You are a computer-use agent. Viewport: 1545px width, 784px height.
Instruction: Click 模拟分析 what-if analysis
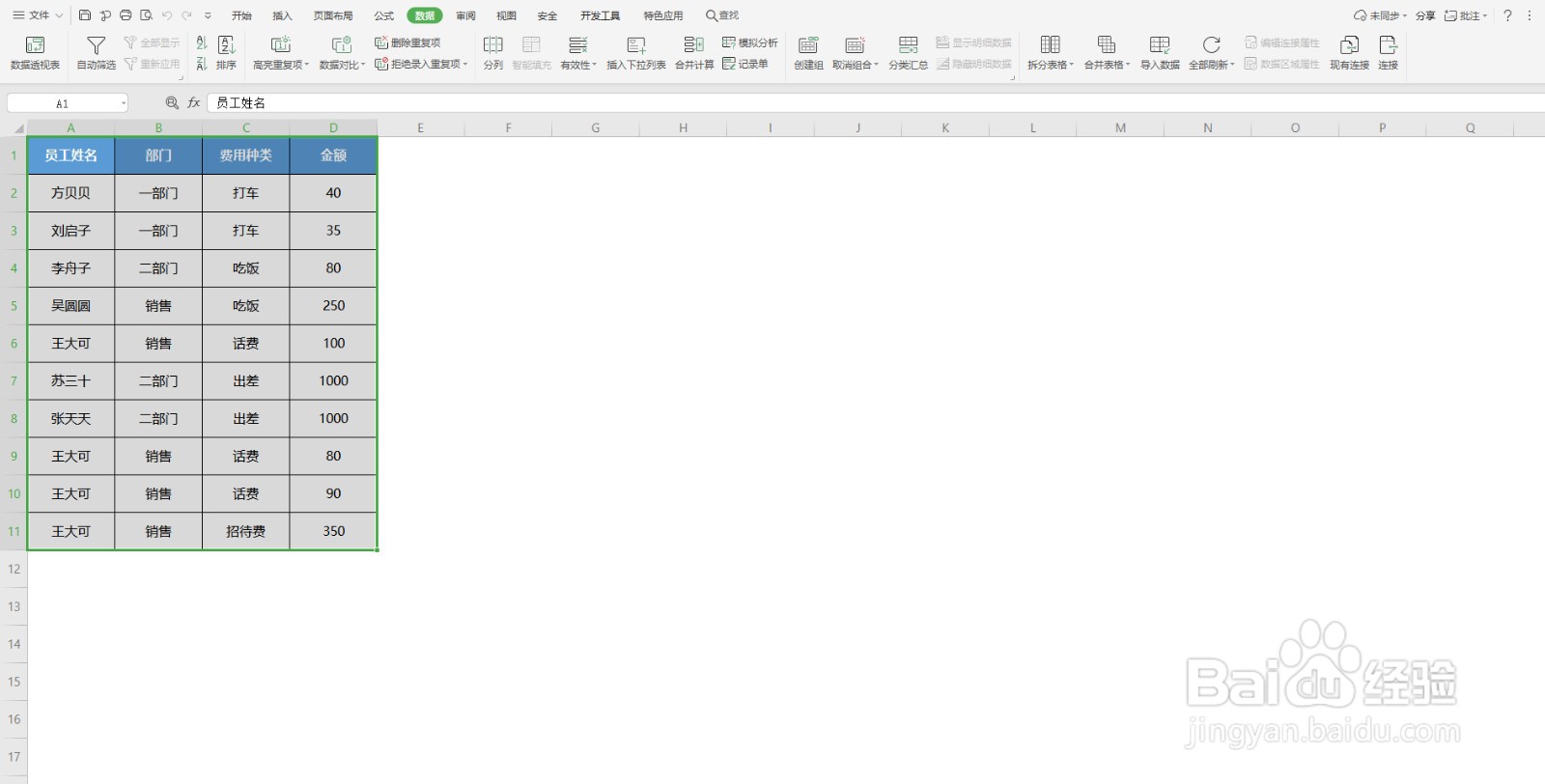point(750,42)
